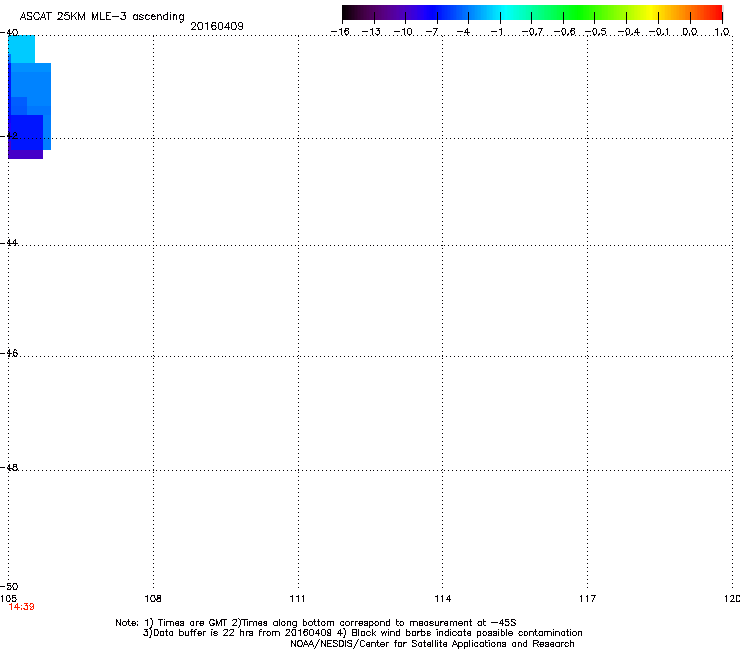Click longitude axis label 105
This screenshot has height=650, width=740.
pyautogui.click(x=8, y=599)
